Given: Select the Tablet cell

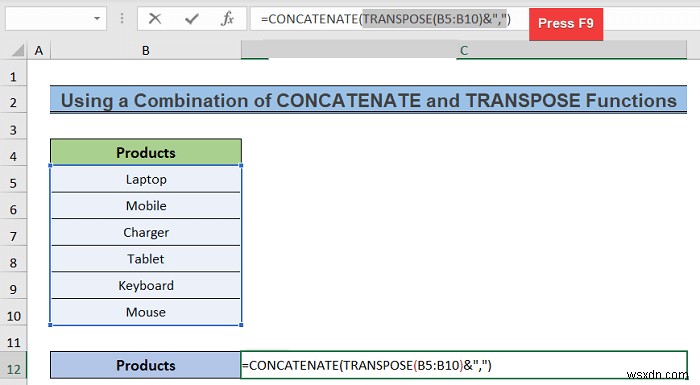Looking at the screenshot, I should click(146, 259).
